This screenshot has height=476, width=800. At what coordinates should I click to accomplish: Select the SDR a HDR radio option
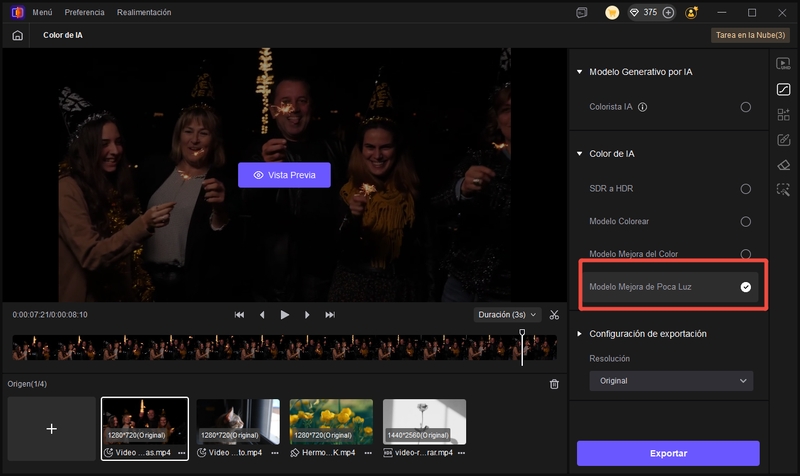(745, 188)
